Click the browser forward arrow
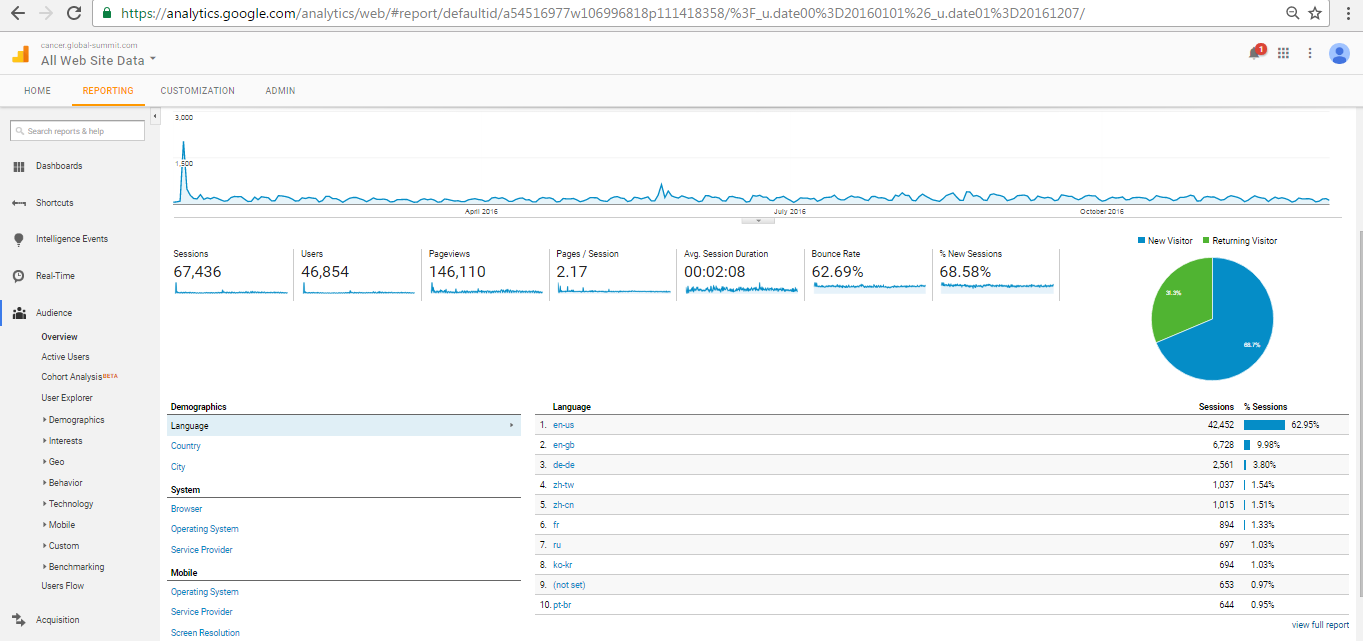Screen dimensions: 1363x641 coord(45,13)
